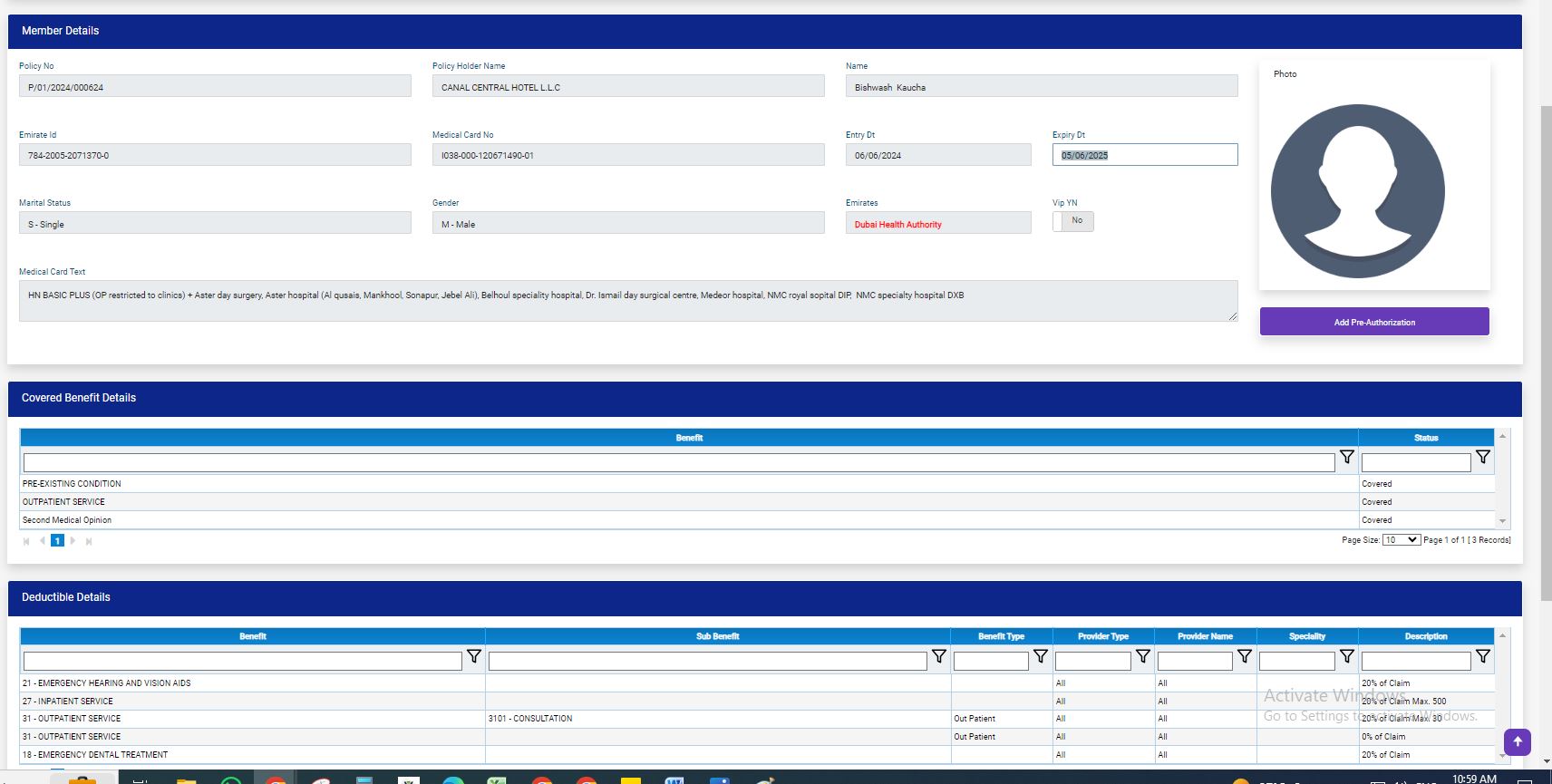Open the Page Size dropdown

pos(1401,540)
